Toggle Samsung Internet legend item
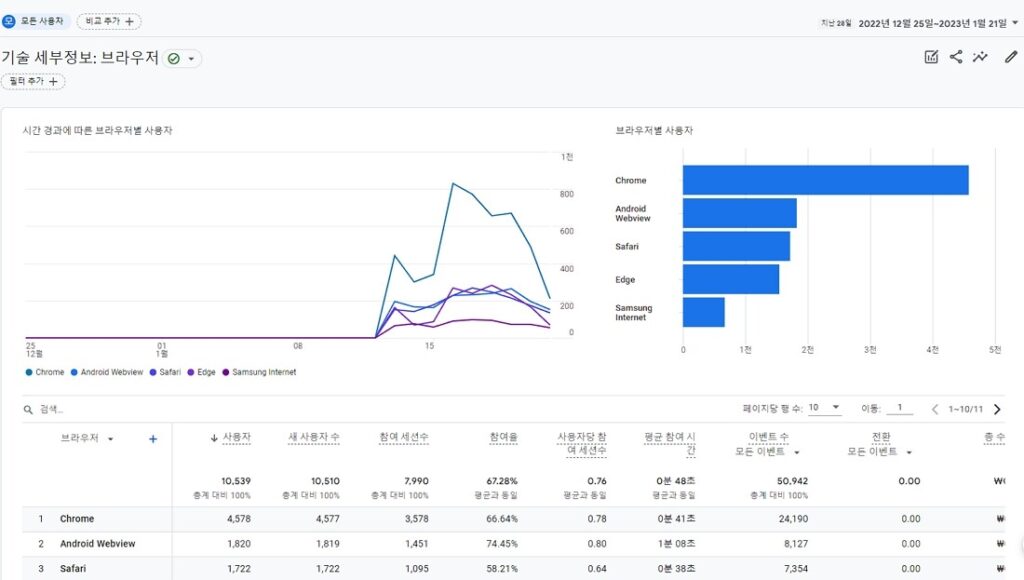 (259, 372)
